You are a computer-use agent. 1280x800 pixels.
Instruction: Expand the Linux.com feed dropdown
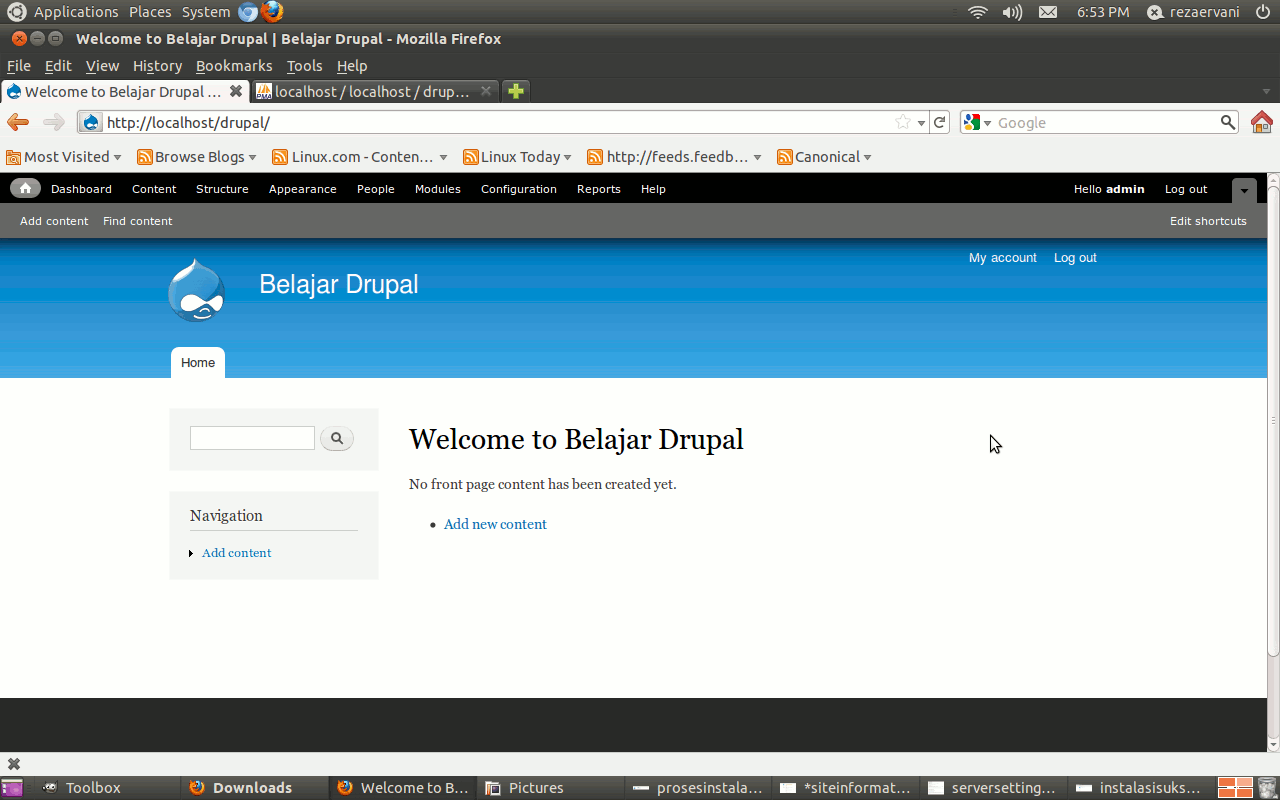pyautogui.click(x=443, y=157)
